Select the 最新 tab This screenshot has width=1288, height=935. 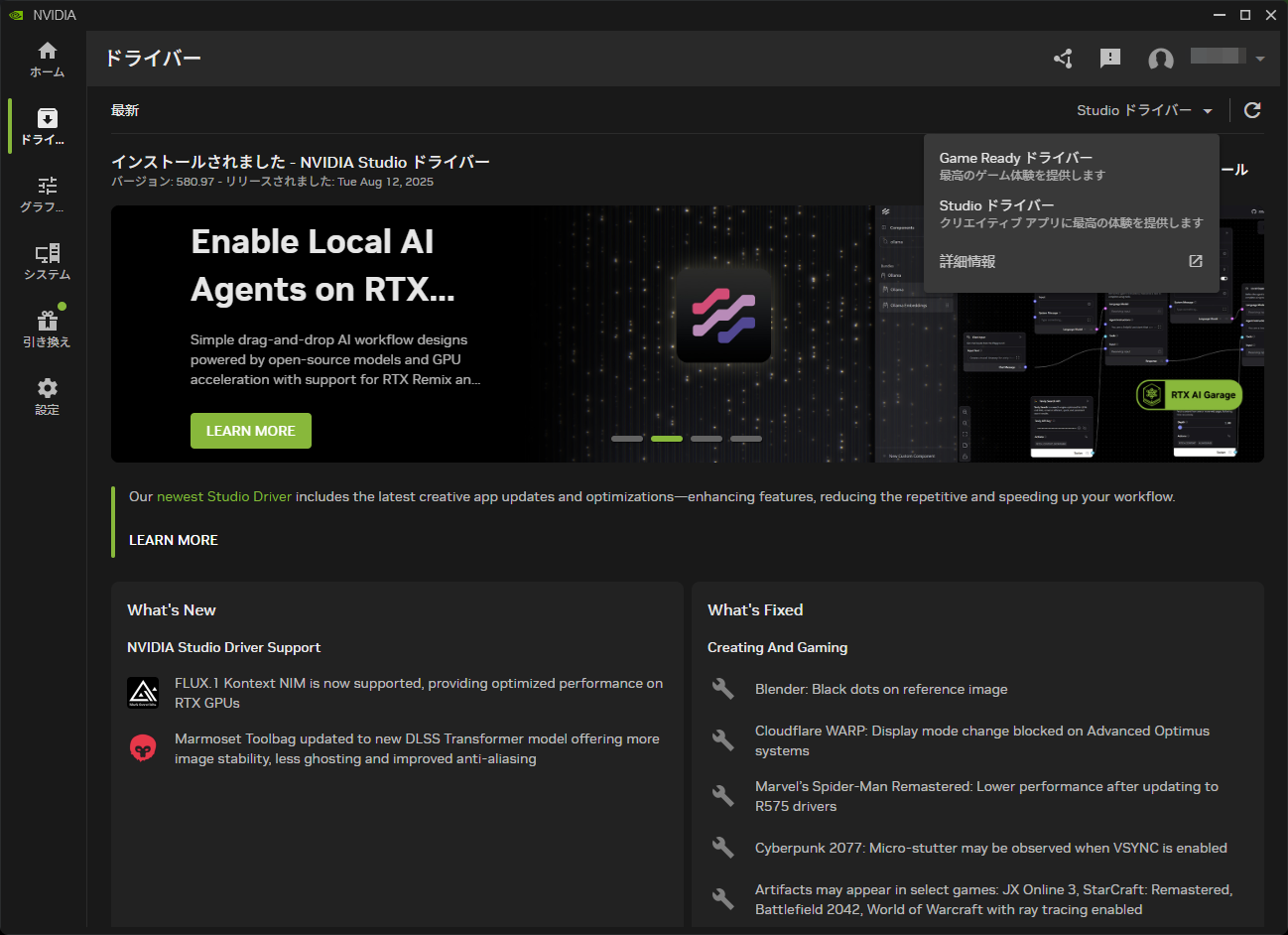pyautogui.click(x=125, y=110)
